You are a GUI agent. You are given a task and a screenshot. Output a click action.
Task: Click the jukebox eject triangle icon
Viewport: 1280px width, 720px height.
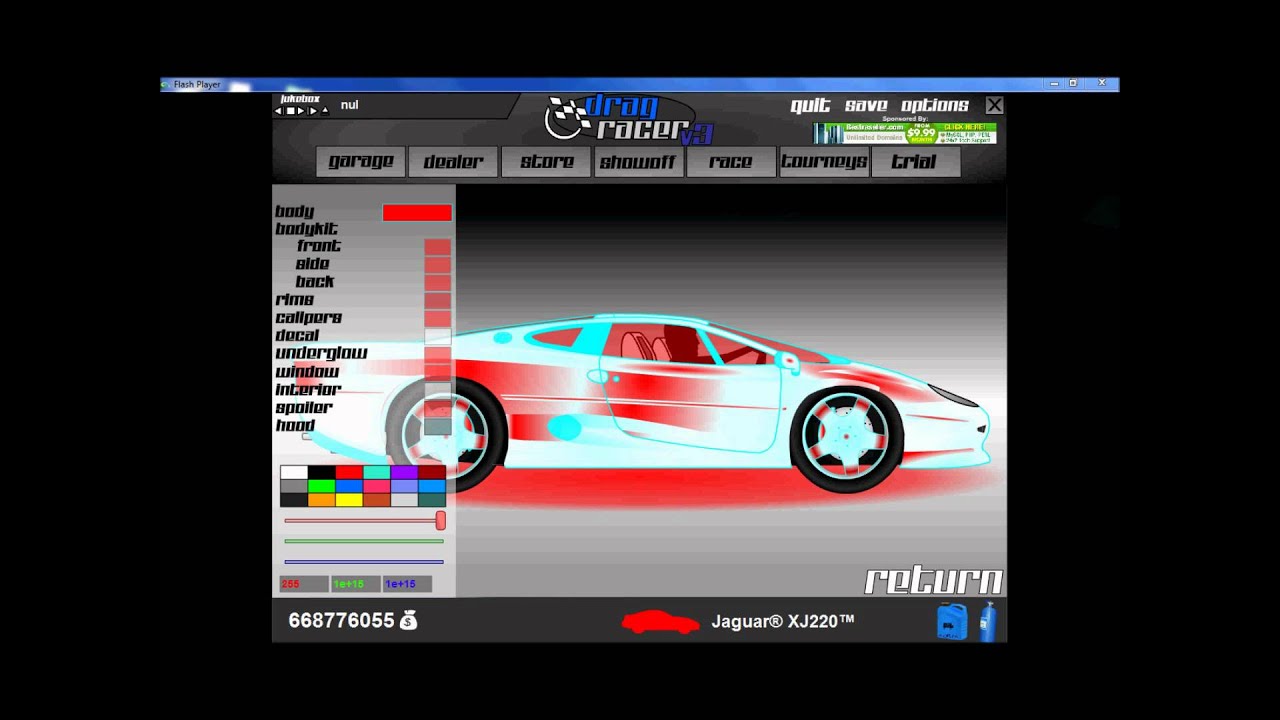324,111
